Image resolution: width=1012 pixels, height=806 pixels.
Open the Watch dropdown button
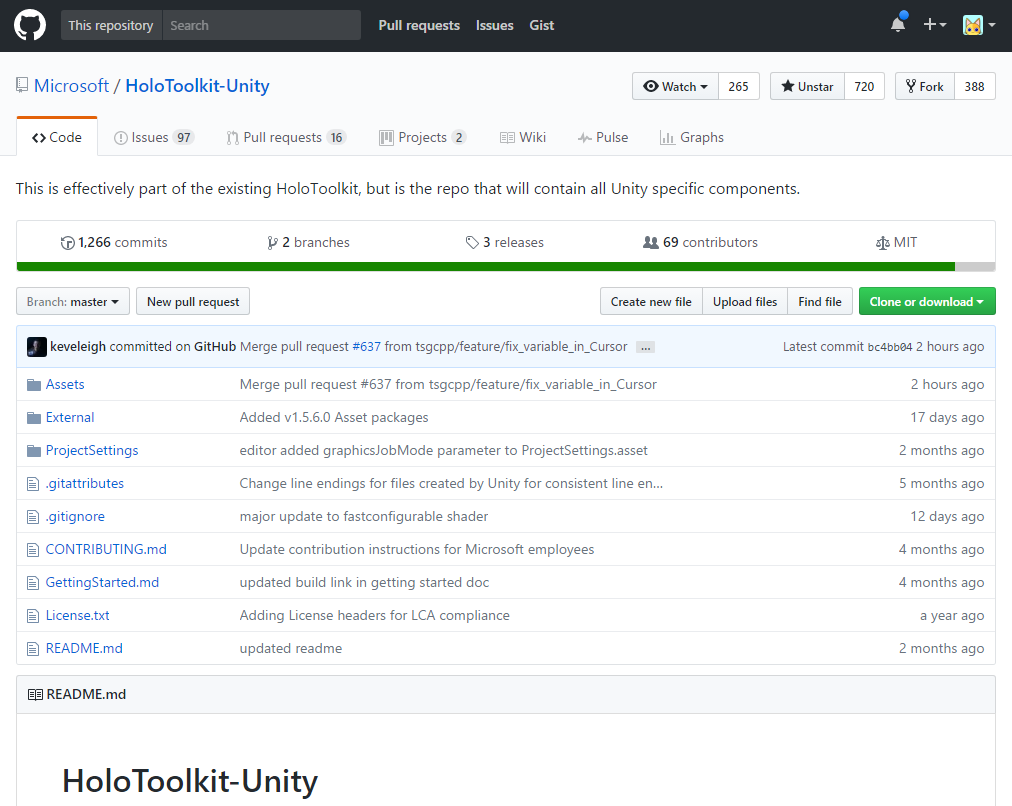coord(675,86)
